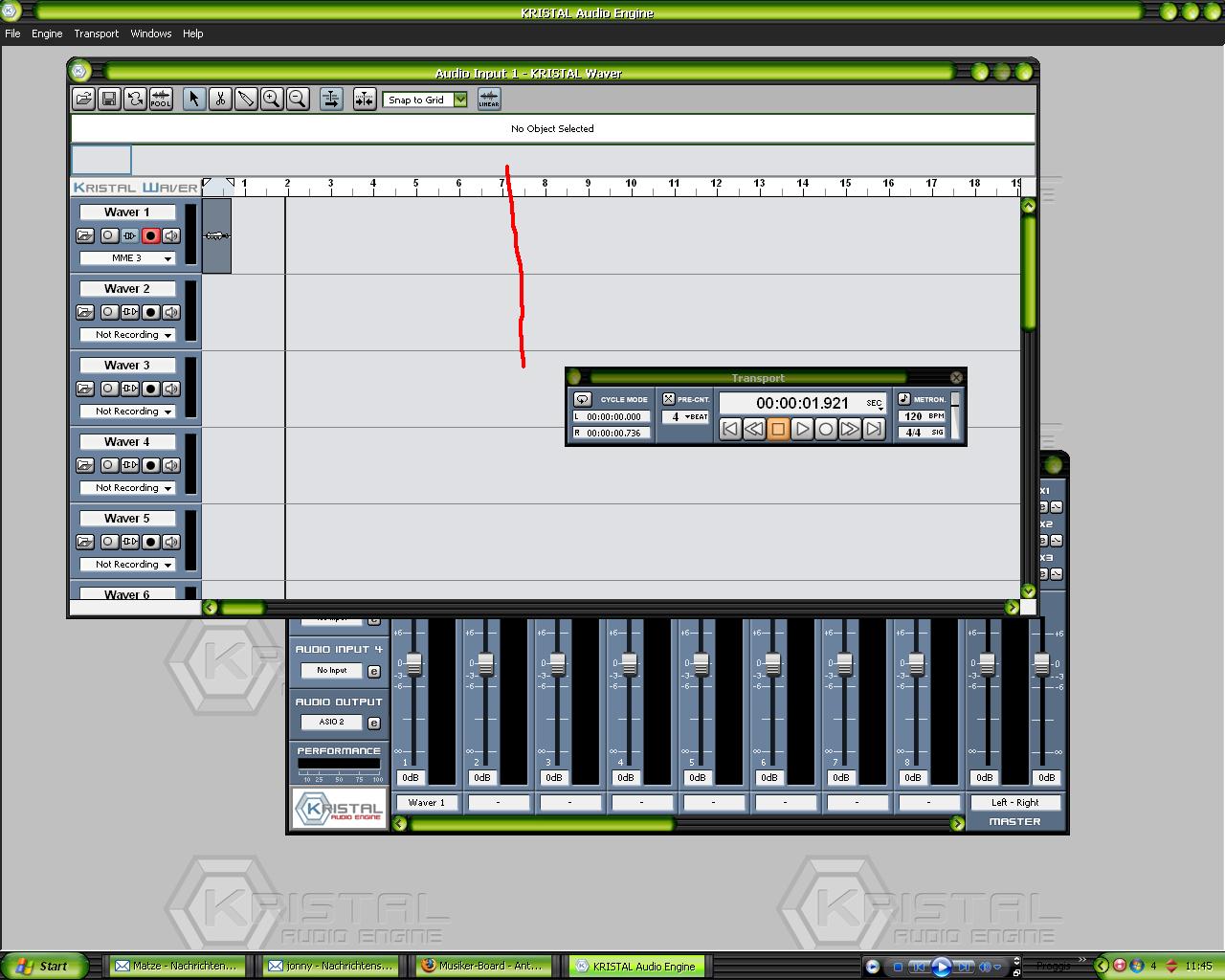Open Waver 2 Not Recording dropdown

(127, 335)
